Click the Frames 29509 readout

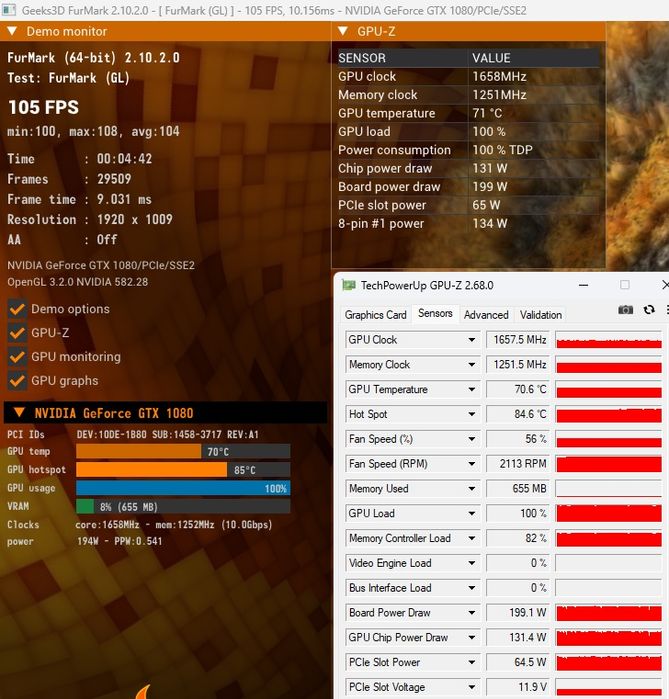69,179
